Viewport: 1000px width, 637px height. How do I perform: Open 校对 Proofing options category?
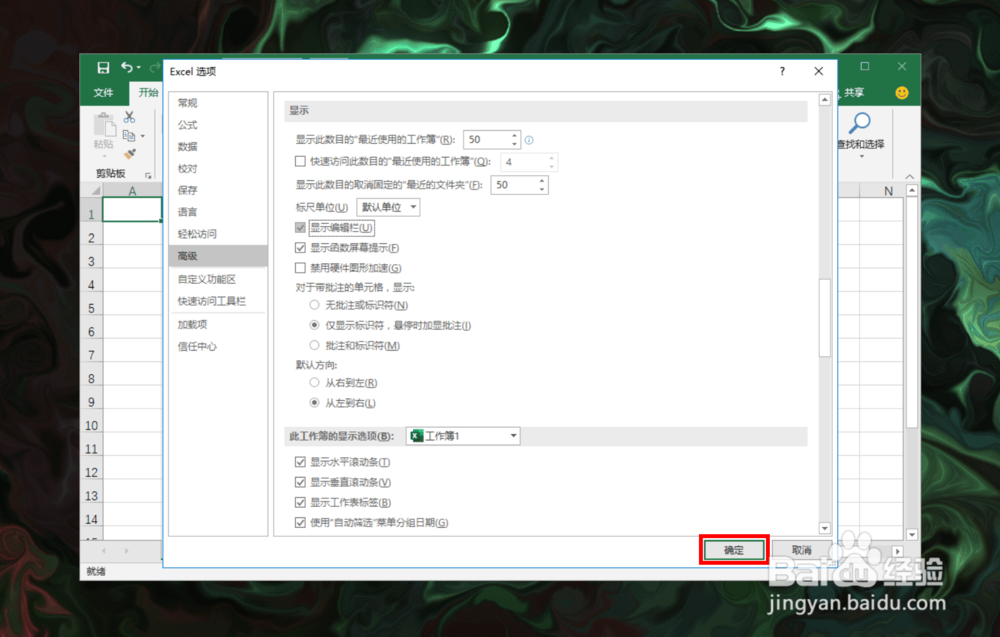pyautogui.click(x=218, y=168)
